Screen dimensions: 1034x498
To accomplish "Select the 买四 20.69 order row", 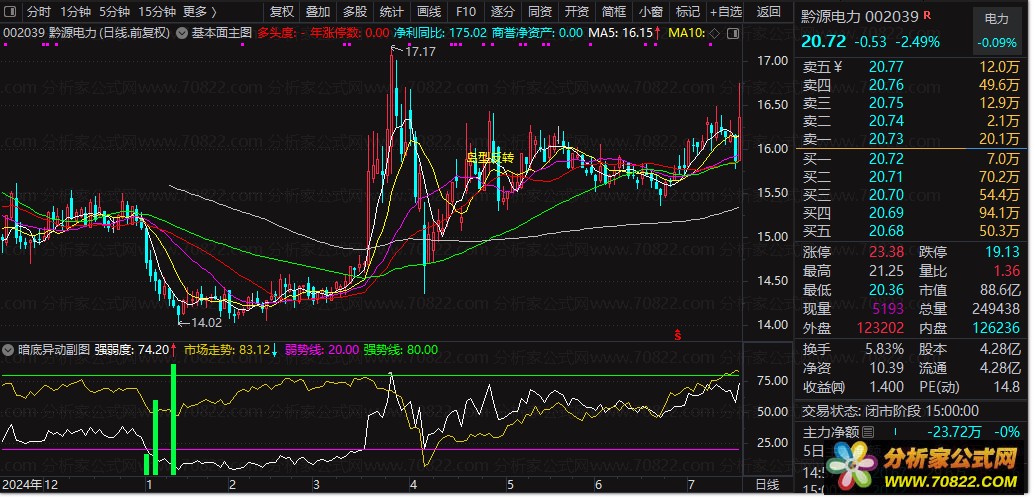I will click(911, 213).
